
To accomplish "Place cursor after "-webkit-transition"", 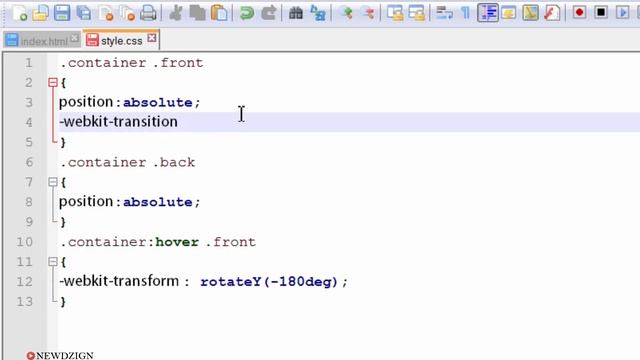I will tap(178, 122).
